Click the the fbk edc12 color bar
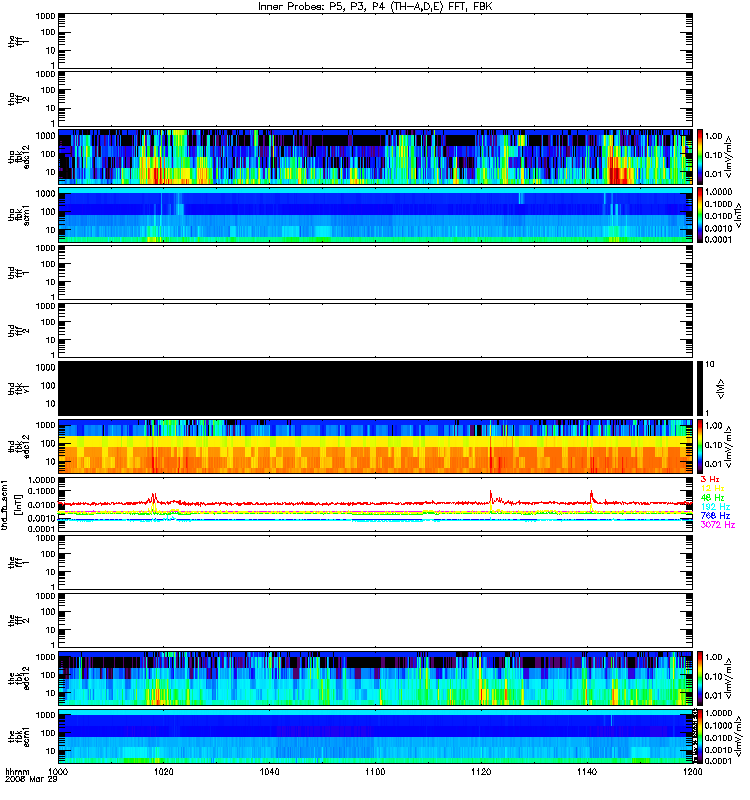Viewport: 750px width, 800px height. [700, 679]
